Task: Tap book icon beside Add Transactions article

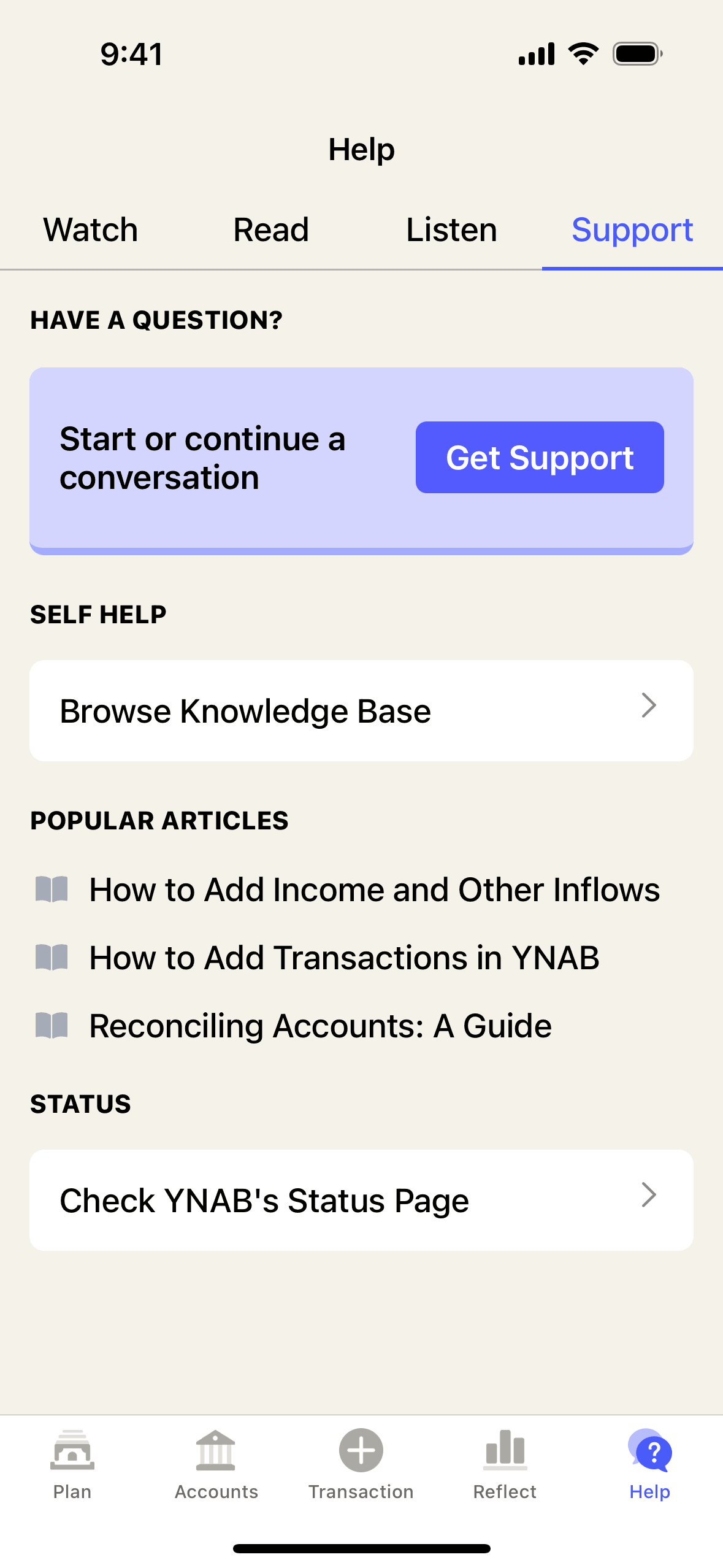Action: tap(52, 958)
